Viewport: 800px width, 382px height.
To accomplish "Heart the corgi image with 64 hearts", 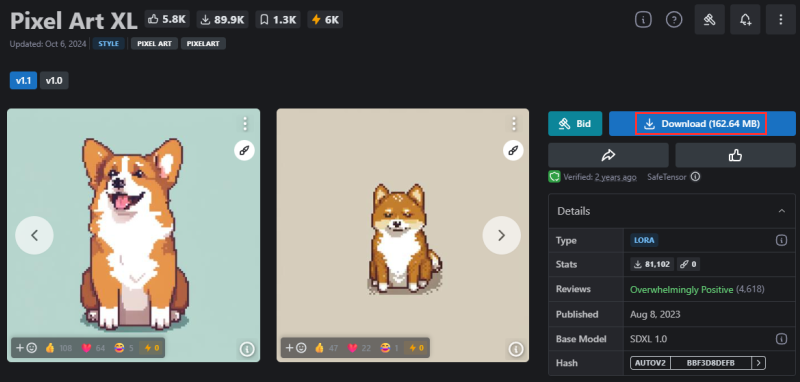I will click(x=93, y=348).
